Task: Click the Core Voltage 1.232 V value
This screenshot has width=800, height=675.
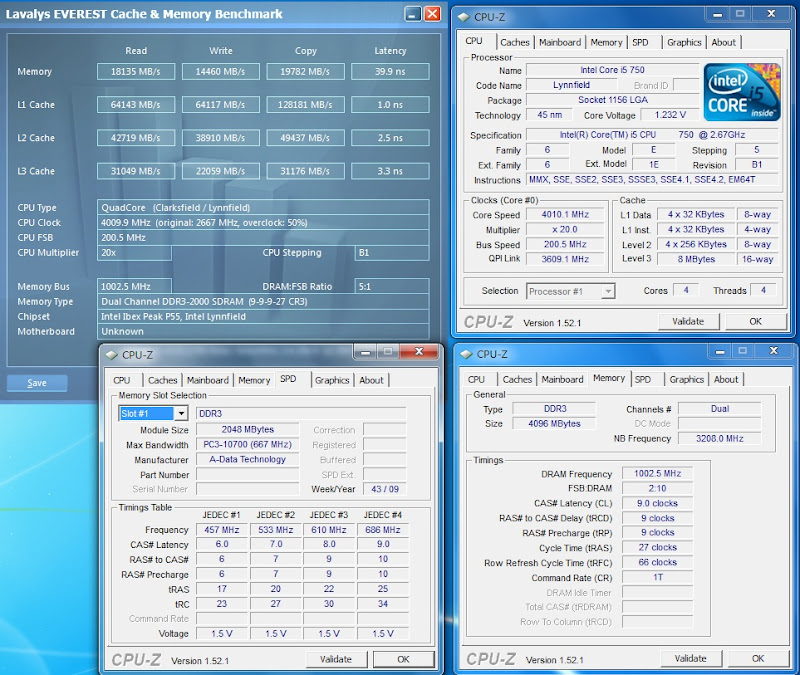Action: [x=669, y=115]
